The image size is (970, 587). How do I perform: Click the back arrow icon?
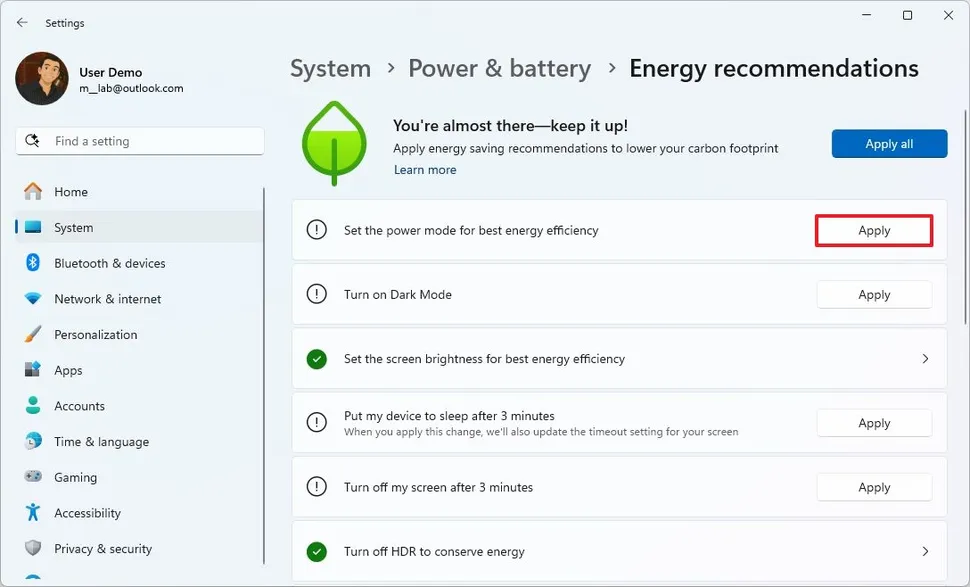[x=22, y=22]
